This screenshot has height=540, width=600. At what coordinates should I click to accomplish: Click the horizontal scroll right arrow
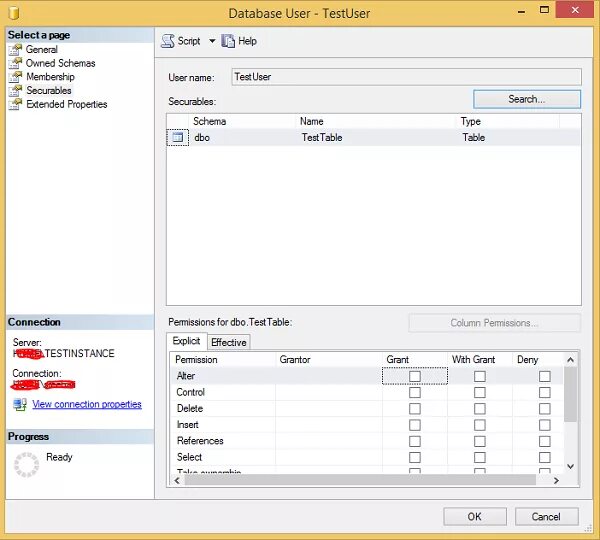[556, 480]
